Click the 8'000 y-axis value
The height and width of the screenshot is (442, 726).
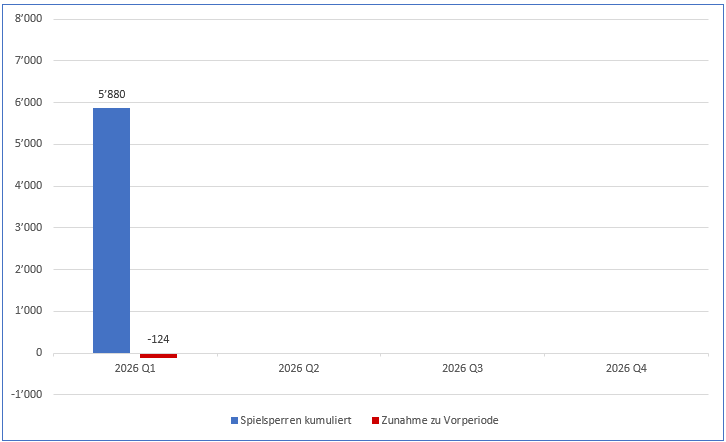tap(28, 19)
